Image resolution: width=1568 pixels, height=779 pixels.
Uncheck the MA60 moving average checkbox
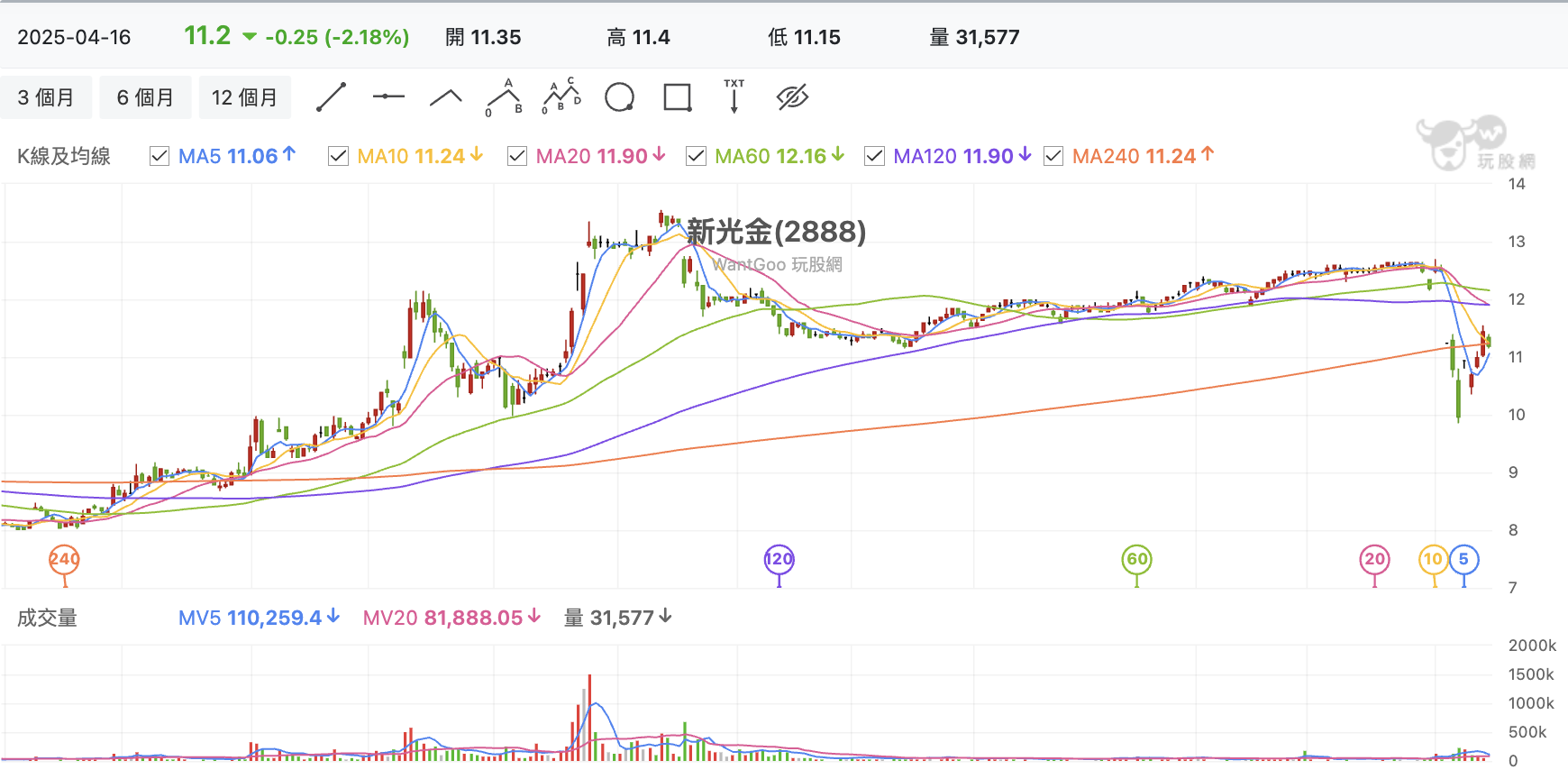pyautogui.click(x=696, y=156)
